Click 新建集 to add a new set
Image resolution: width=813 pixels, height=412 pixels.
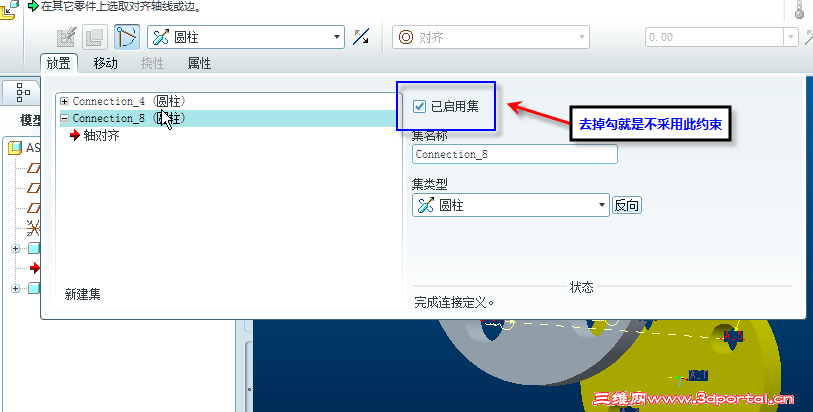coord(82,294)
